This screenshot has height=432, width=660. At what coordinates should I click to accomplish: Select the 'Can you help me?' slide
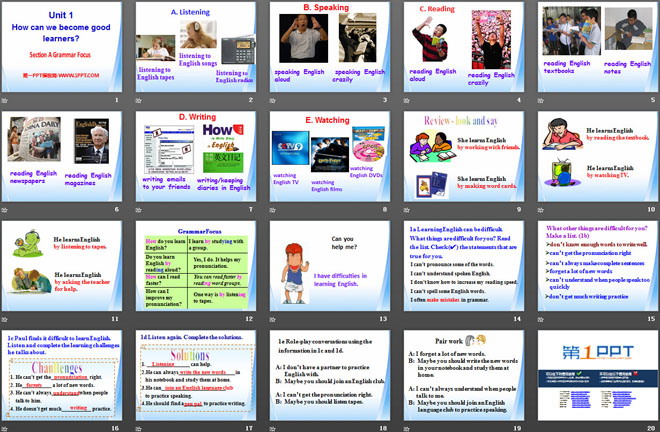coord(330,266)
